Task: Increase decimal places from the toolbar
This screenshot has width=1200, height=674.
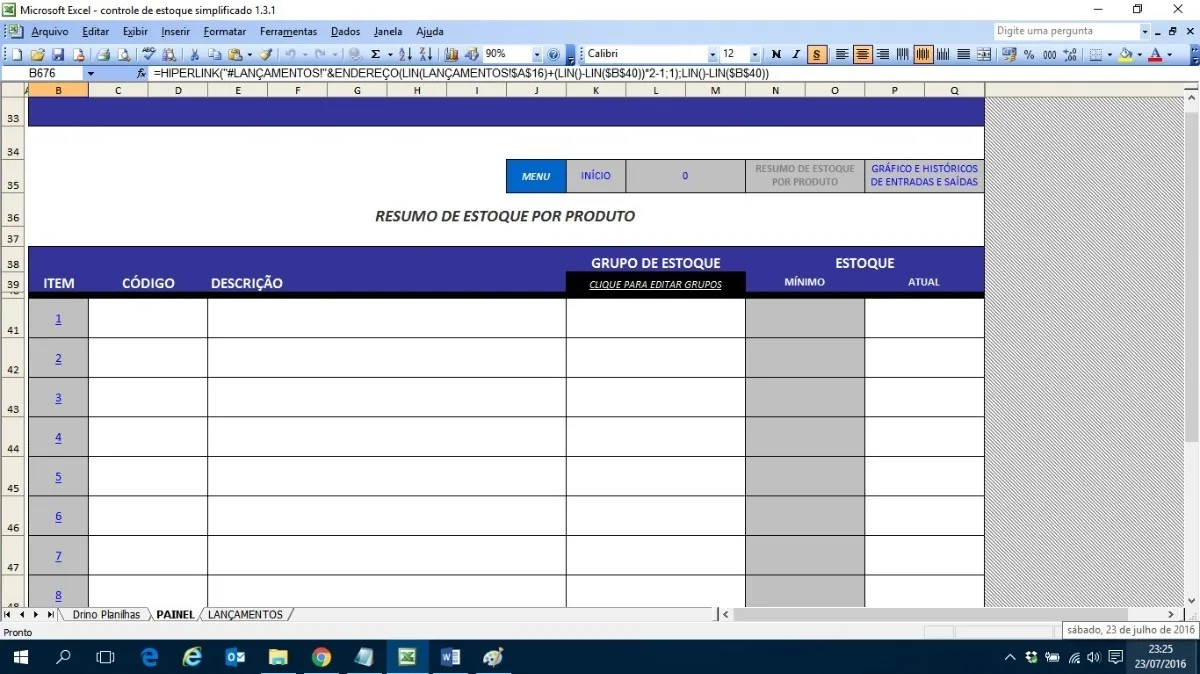Action: [1070, 54]
